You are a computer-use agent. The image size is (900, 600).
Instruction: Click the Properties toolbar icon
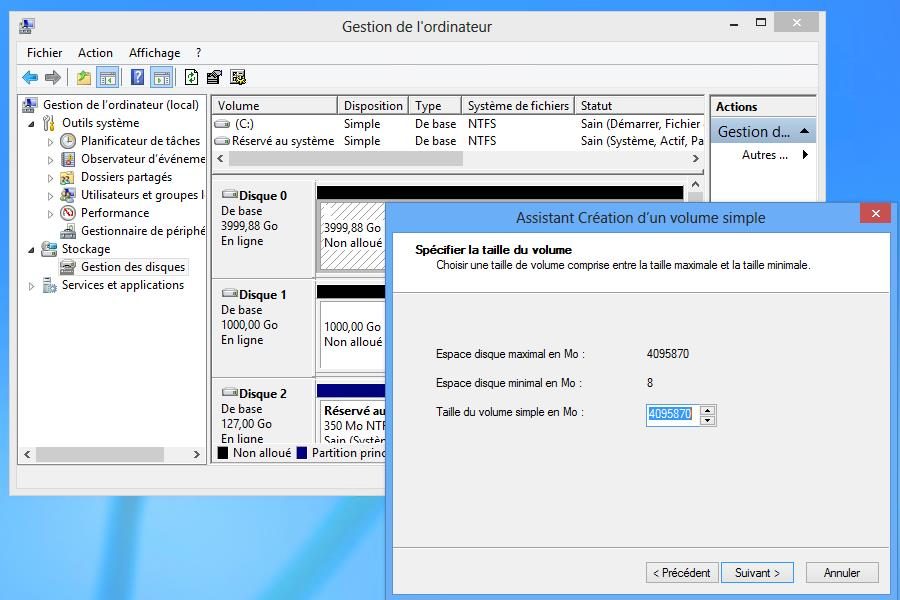tap(214, 78)
